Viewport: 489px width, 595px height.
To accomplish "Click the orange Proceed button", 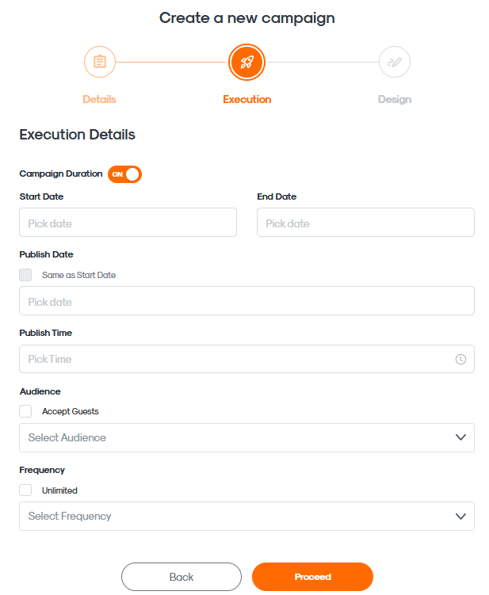I will 313,577.
